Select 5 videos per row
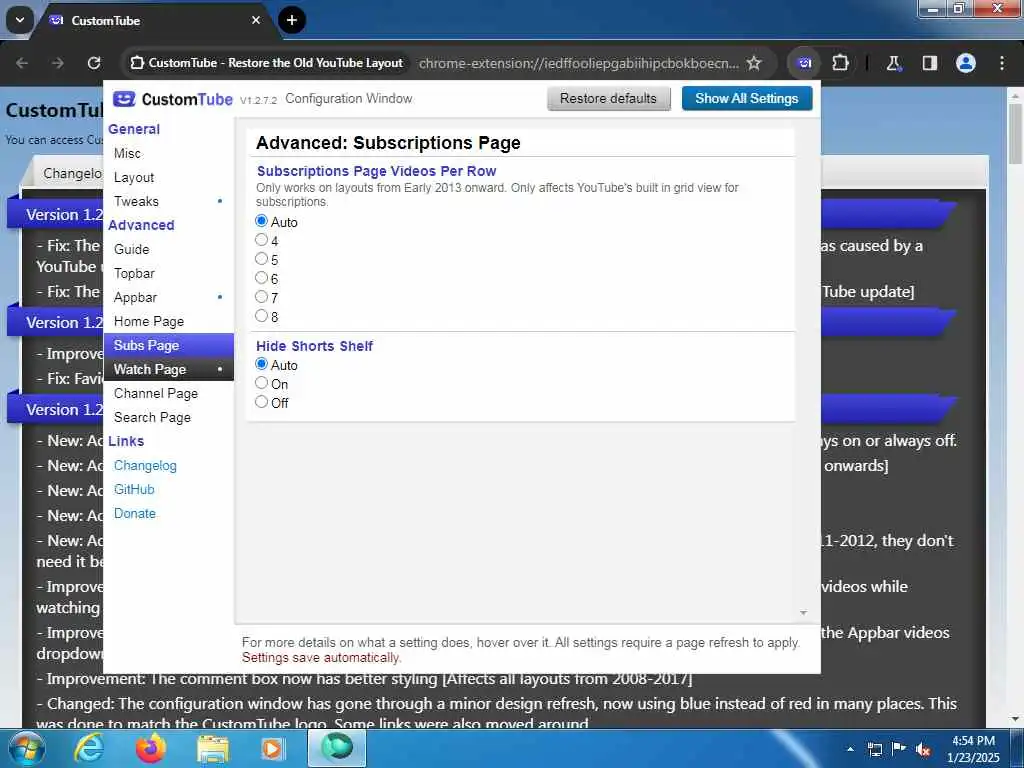Viewport: 1024px width, 768px height. tap(261, 259)
